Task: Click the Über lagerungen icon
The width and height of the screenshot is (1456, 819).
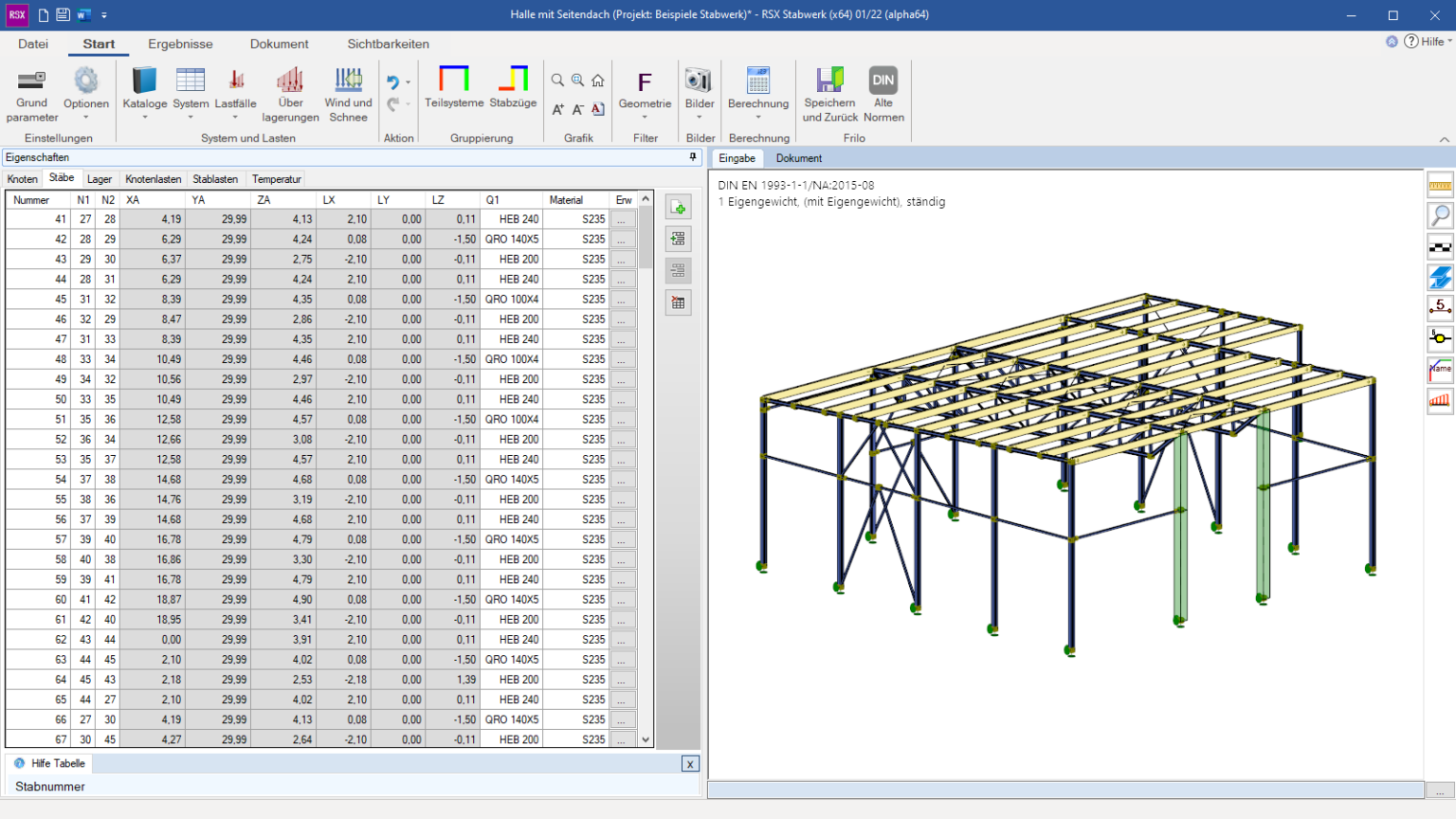Action: click(x=290, y=82)
